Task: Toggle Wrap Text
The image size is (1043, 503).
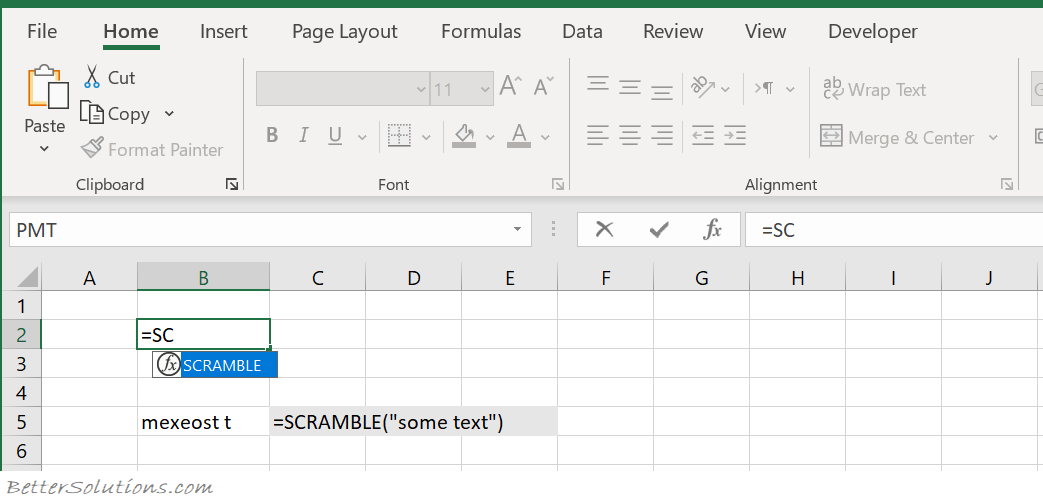Action: tap(874, 89)
